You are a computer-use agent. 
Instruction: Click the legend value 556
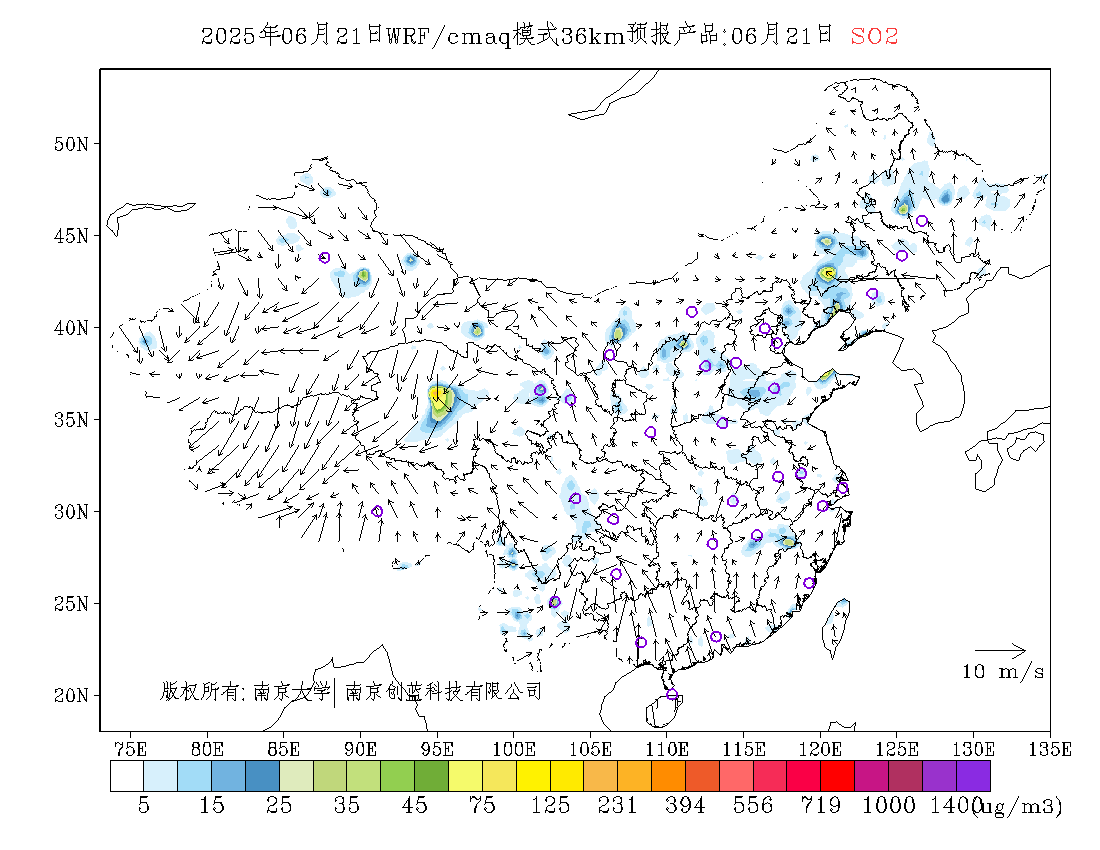(x=753, y=805)
